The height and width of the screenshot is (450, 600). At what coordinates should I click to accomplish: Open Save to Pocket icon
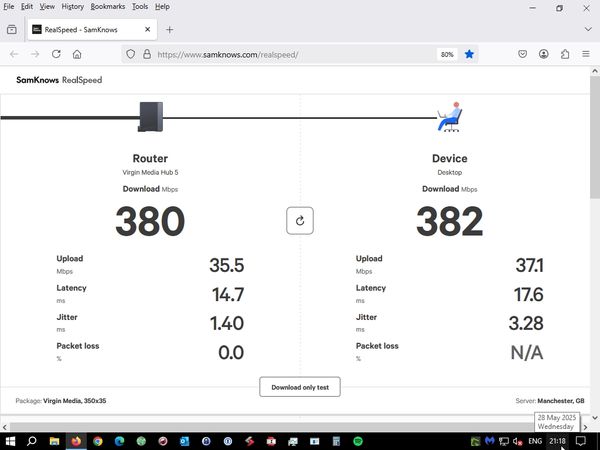(522, 54)
